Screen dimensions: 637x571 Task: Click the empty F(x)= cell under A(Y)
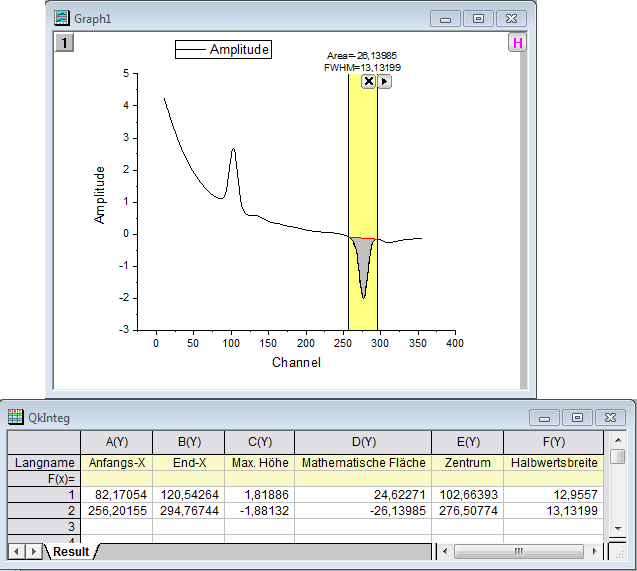117,479
